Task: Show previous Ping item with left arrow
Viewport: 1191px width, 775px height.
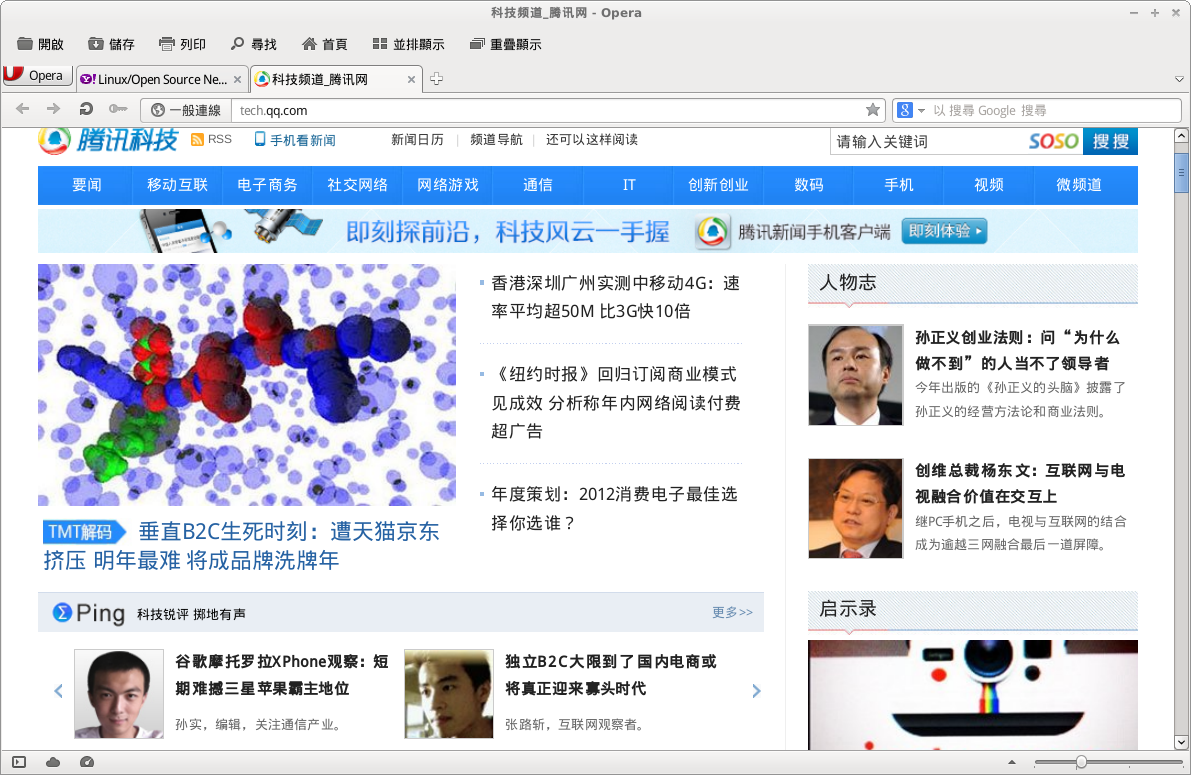Action: [x=58, y=691]
